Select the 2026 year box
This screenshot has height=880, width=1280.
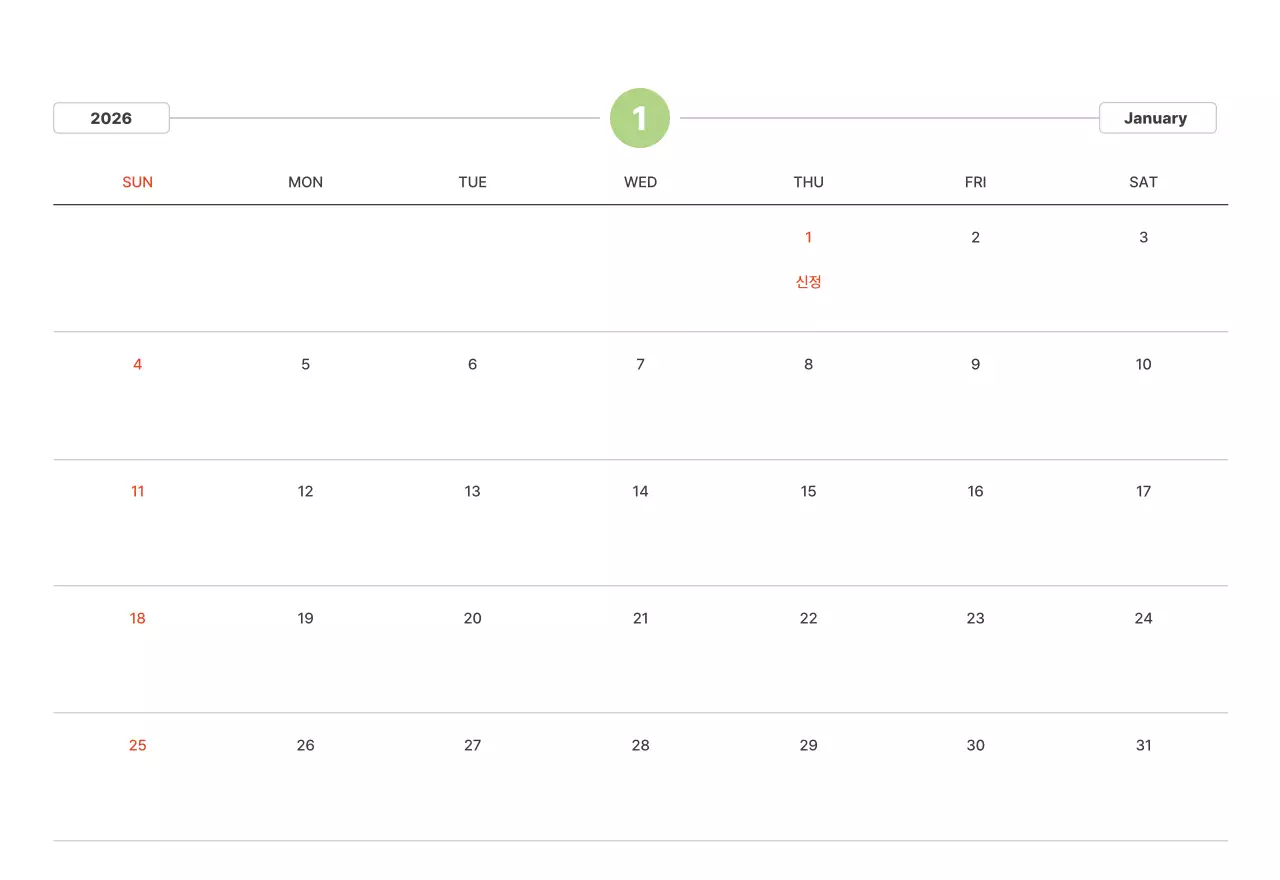[x=111, y=118]
